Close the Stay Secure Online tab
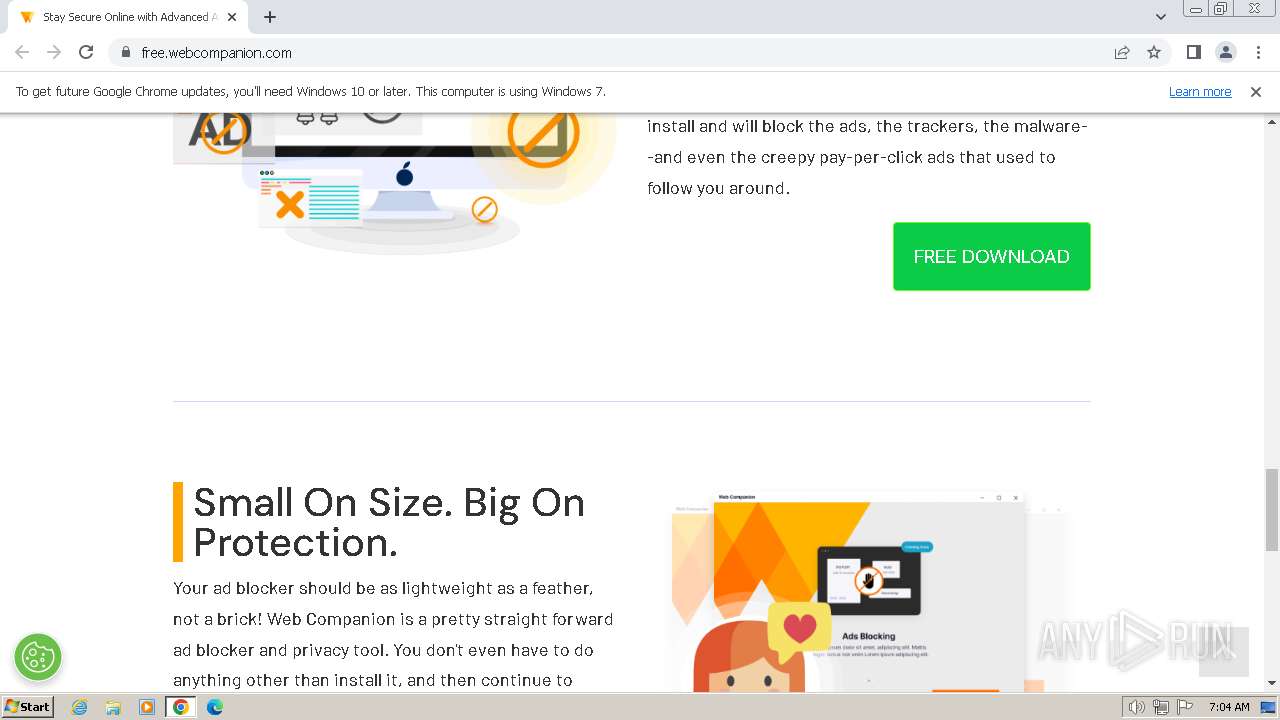The image size is (1280, 720). pos(232,17)
